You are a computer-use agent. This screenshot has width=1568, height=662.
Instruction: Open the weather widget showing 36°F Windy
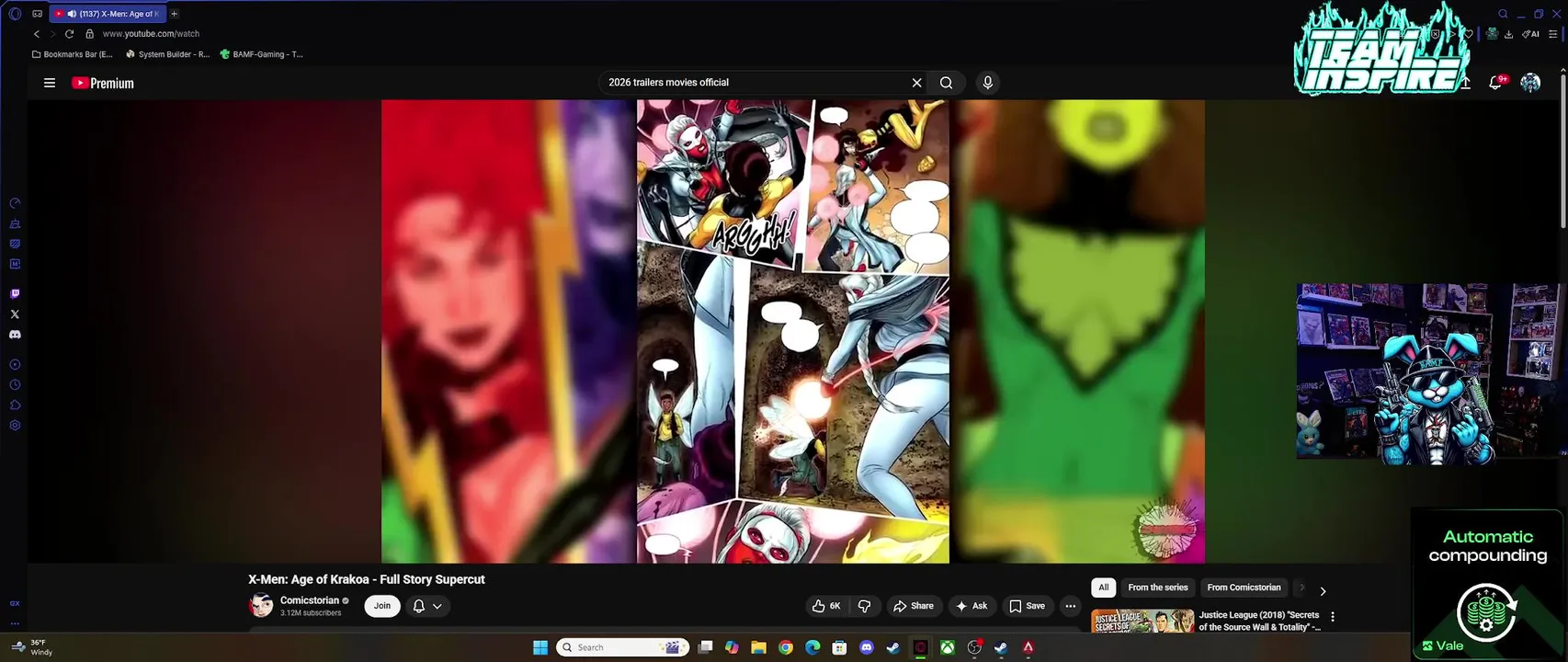coord(33,647)
